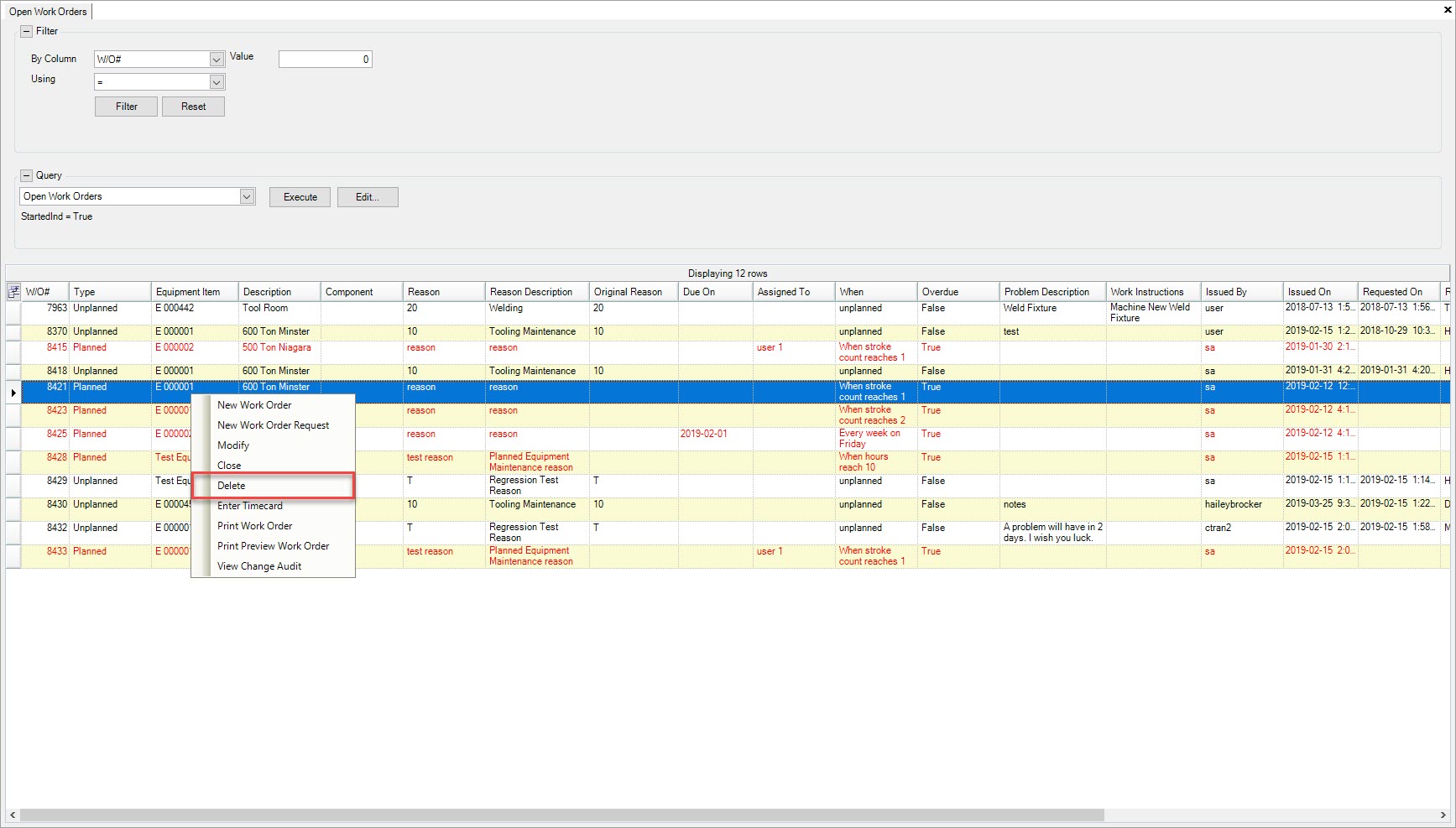Viewport: 1456px width, 828px height.
Task: Click the Every week on Friday cell
Action: (876, 439)
